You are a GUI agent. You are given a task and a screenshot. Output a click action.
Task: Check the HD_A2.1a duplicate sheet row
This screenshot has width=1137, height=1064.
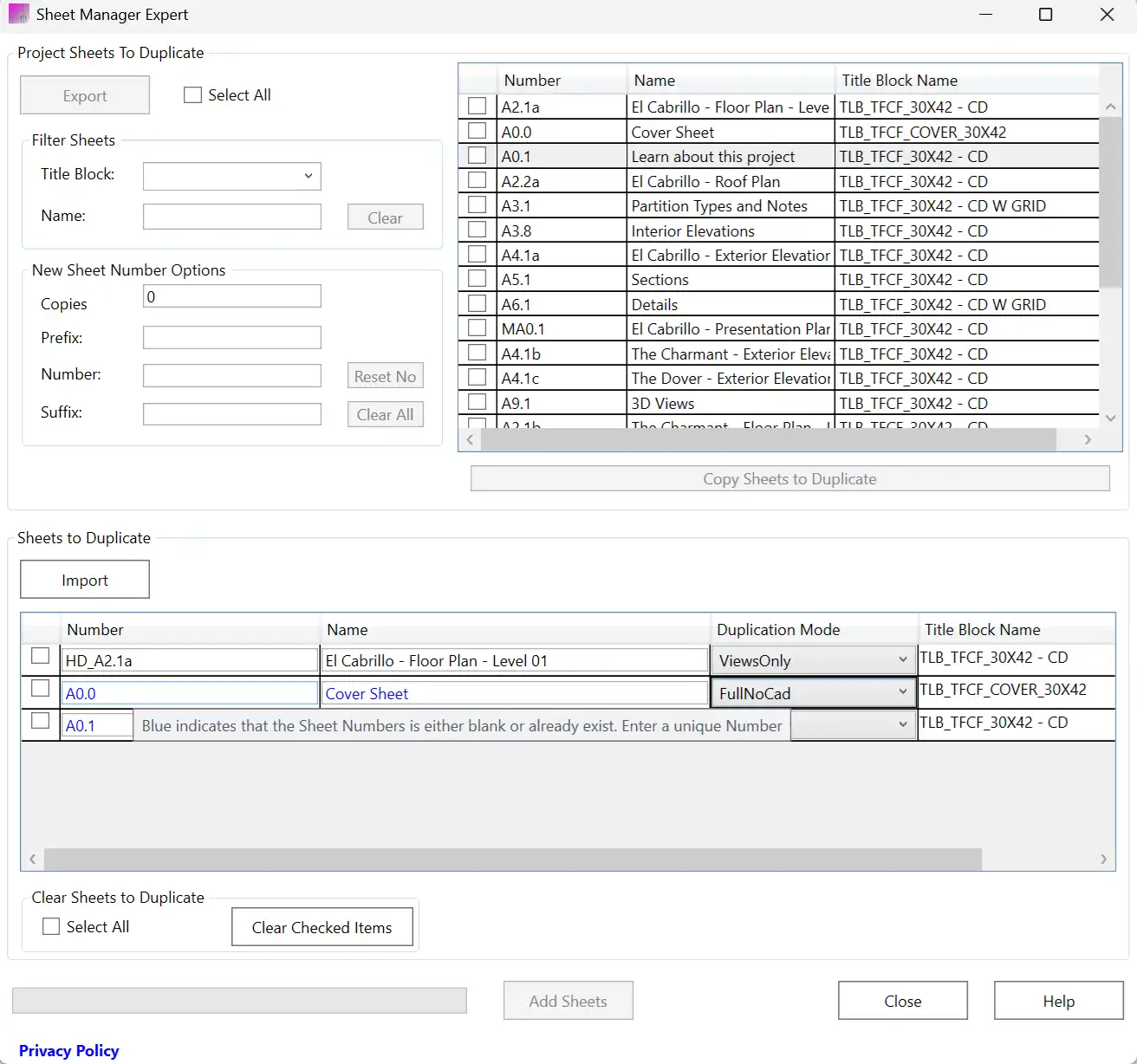pyautogui.click(x=40, y=656)
